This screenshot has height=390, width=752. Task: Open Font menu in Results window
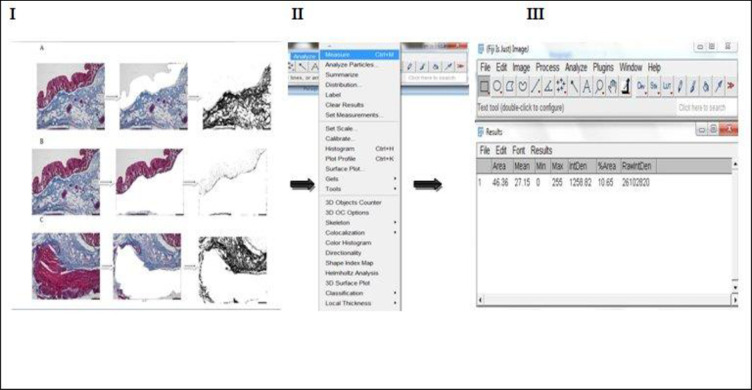click(518, 151)
